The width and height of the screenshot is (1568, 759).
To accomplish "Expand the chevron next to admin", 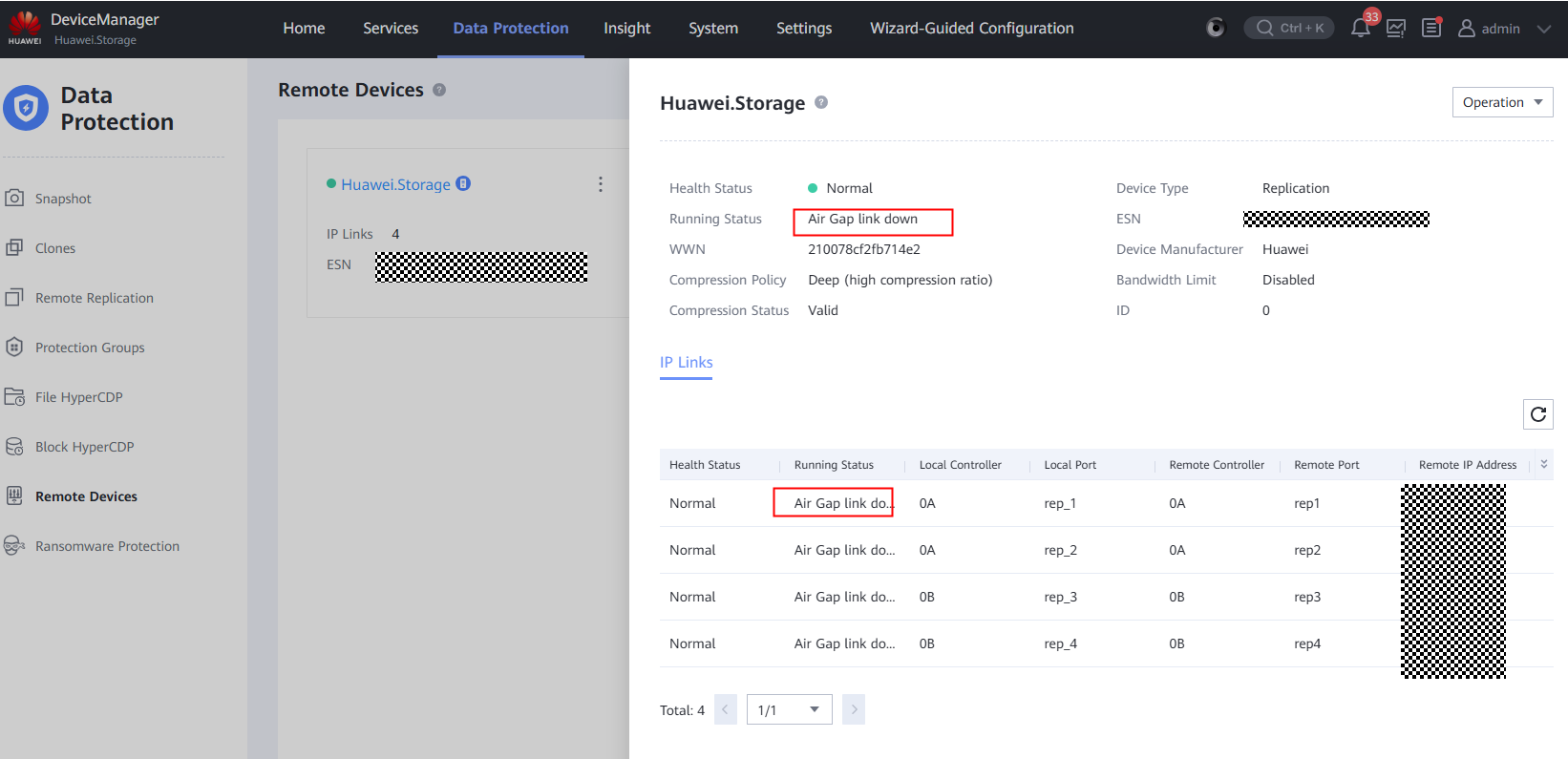I will tap(1543, 29).
